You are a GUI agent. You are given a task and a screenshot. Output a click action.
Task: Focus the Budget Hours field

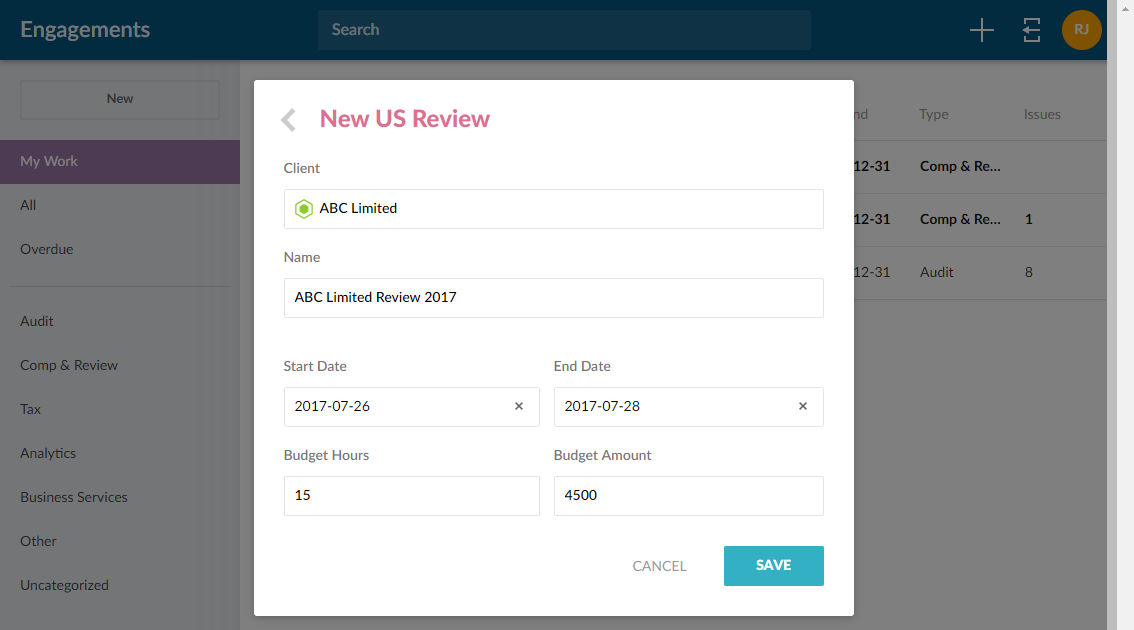411,496
